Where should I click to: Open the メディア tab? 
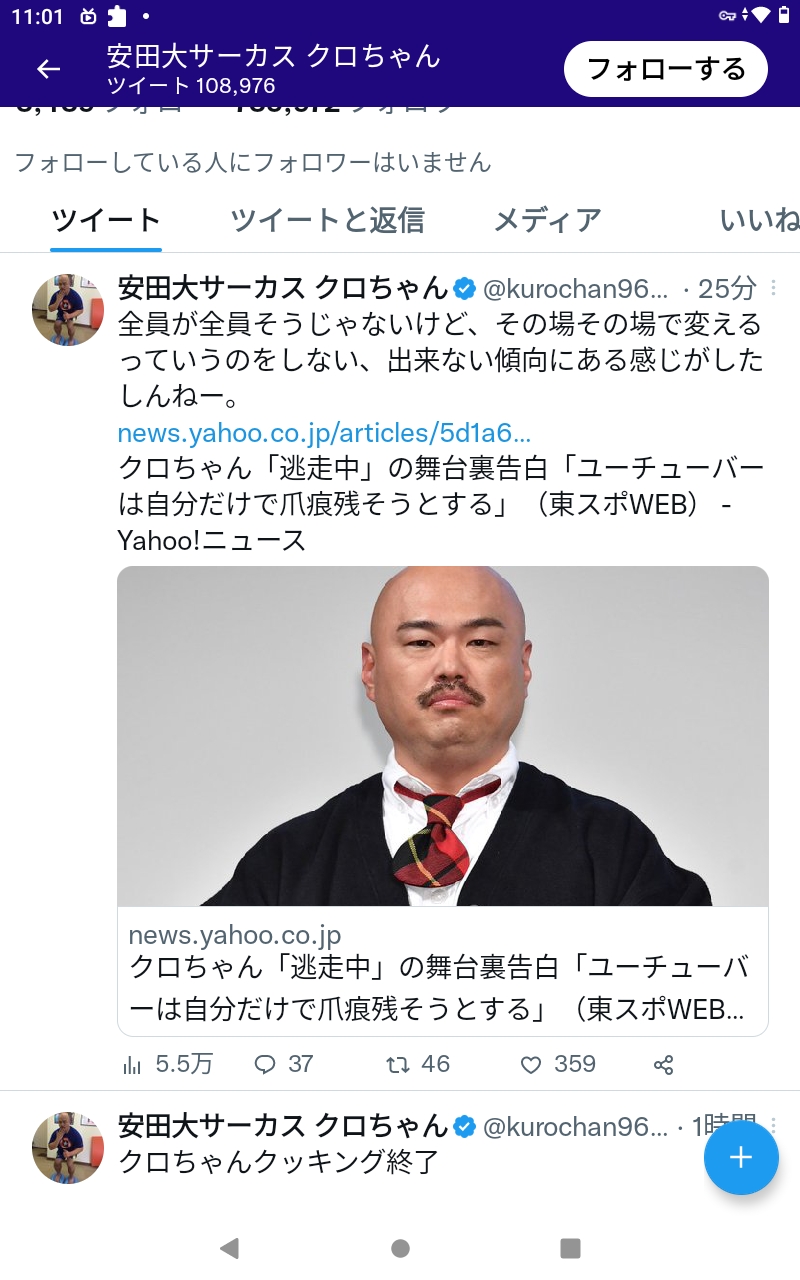(x=548, y=219)
